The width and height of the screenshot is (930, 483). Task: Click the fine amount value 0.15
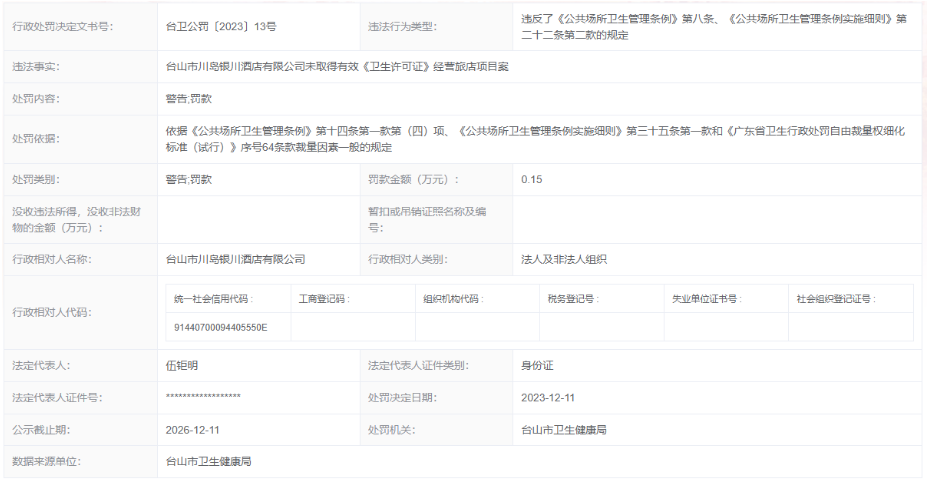point(532,179)
